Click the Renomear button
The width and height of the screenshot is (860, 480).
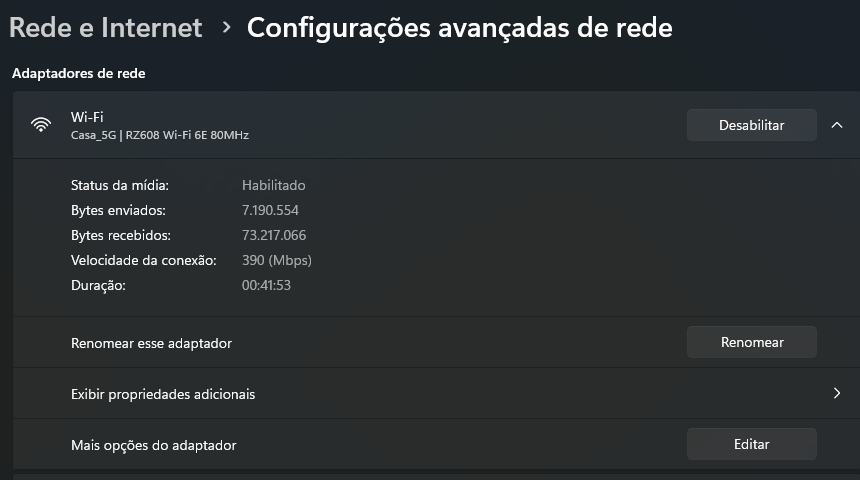point(751,342)
